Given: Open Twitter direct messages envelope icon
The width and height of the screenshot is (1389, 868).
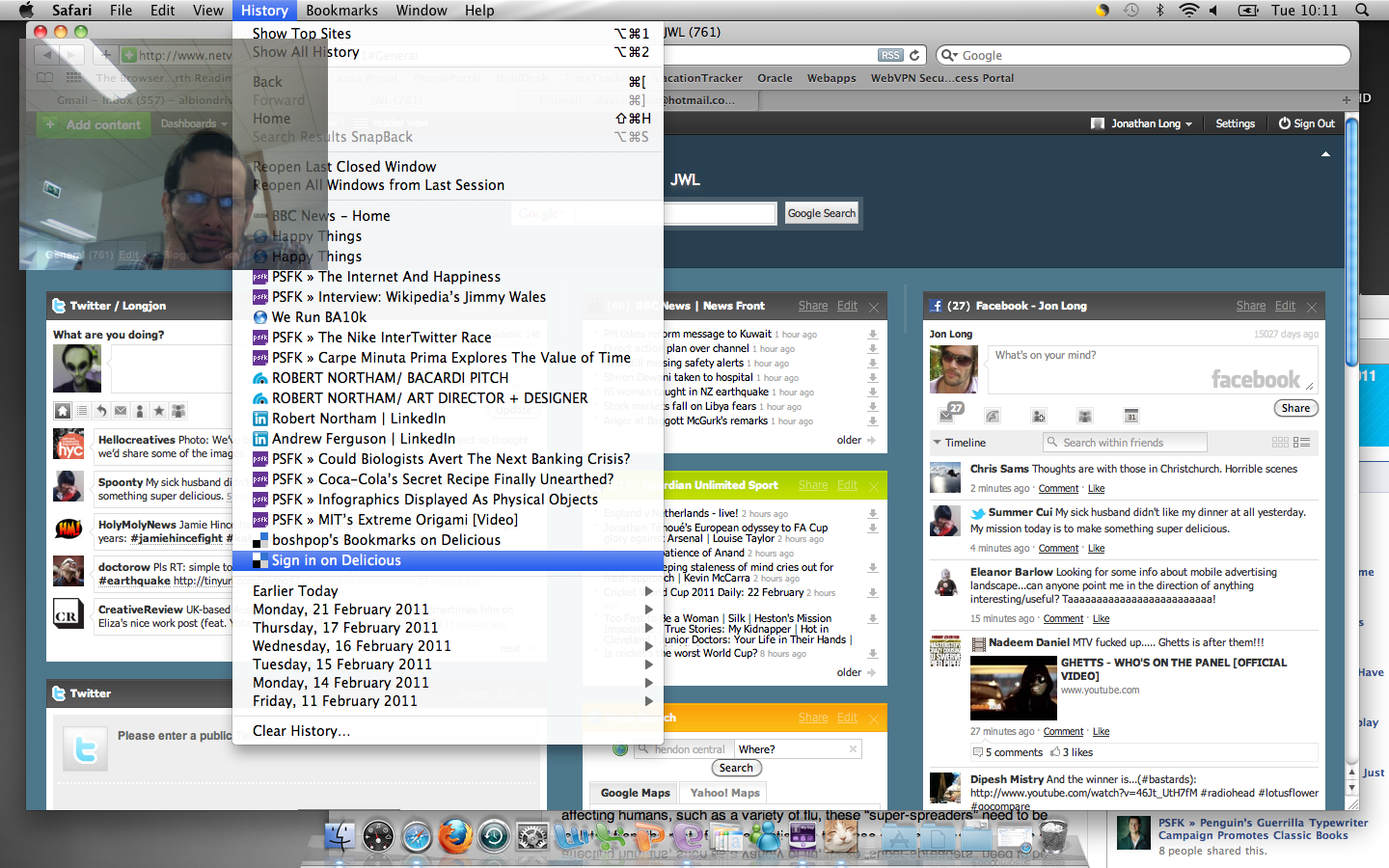Looking at the screenshot, I should click(x=121, y=411).
